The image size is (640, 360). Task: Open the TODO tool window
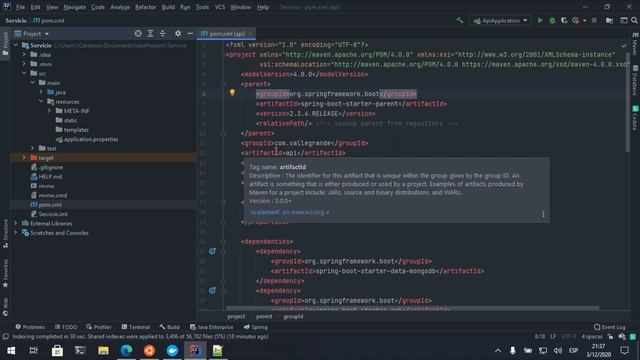click(66, 327)
